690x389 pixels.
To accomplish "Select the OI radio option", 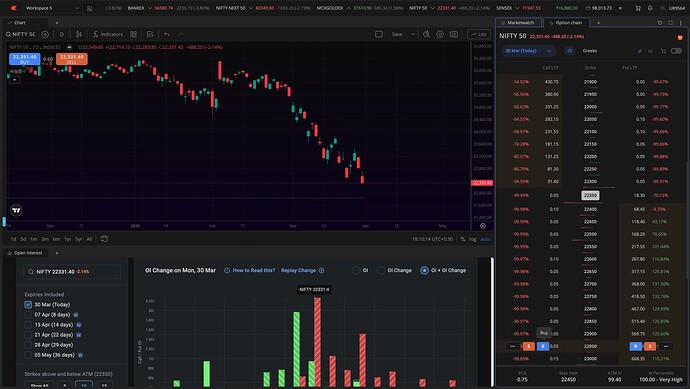I will (x=356, y=270).
